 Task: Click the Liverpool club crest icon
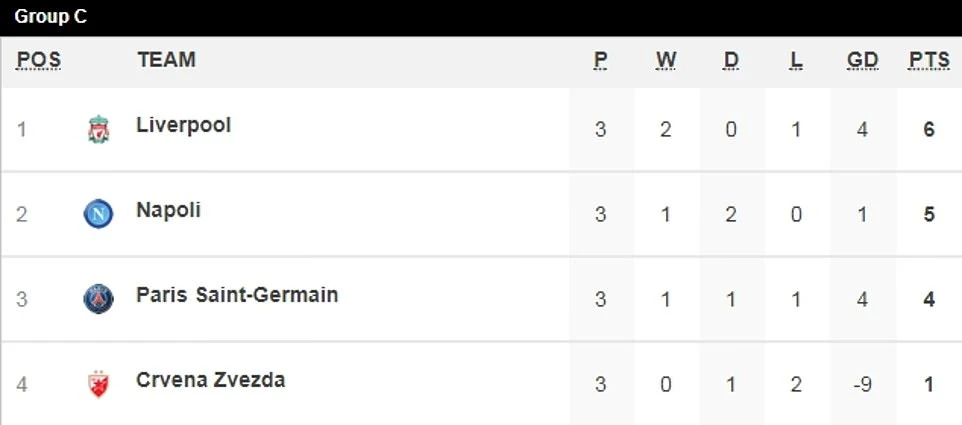(x=98, y=129)
